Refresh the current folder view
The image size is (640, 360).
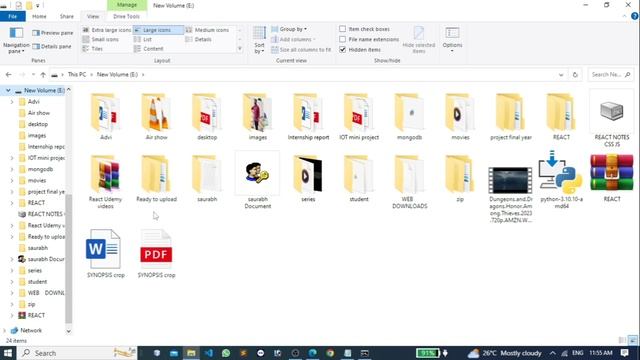(575, 75)
